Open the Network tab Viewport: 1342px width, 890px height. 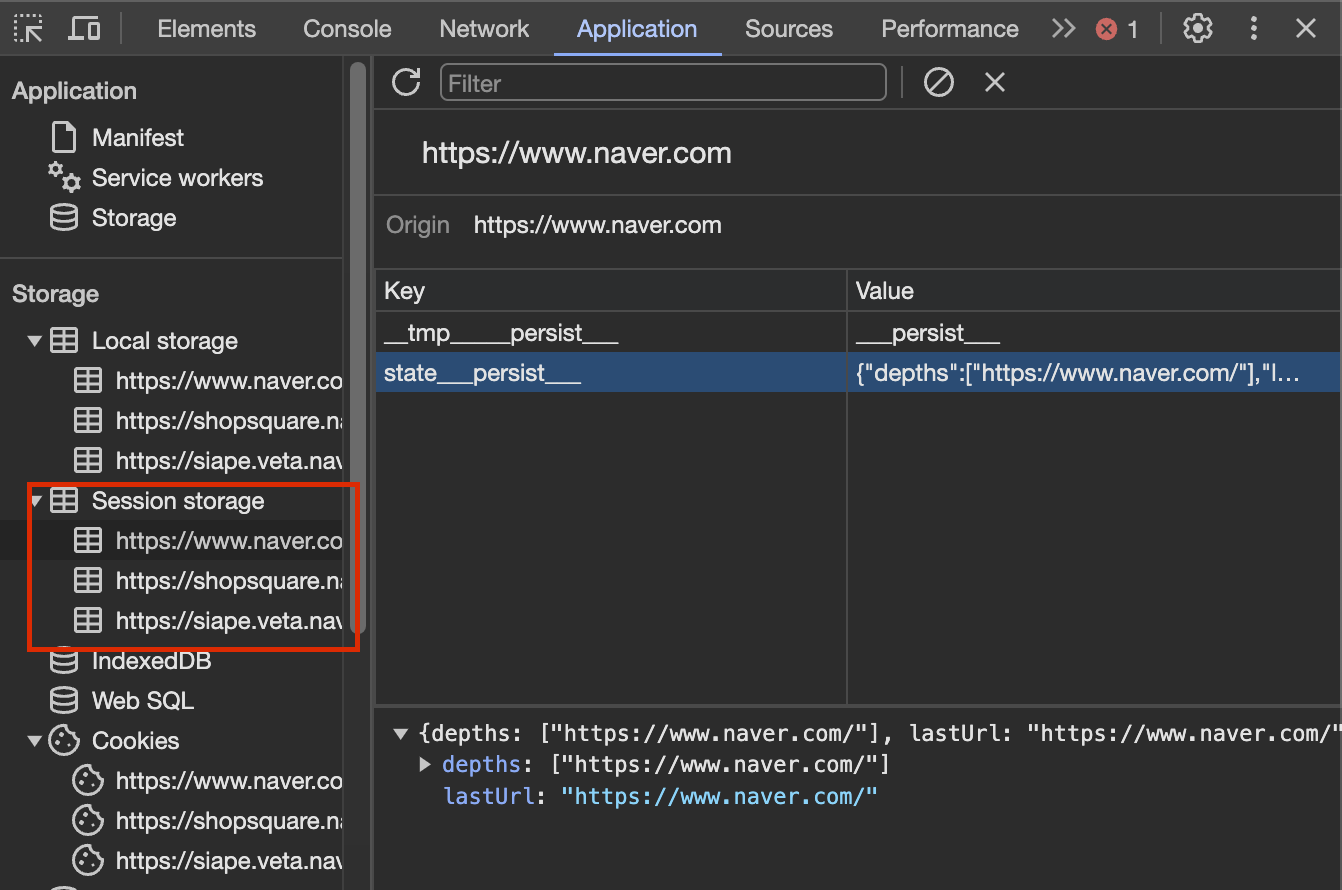click(x=484, y=29)
